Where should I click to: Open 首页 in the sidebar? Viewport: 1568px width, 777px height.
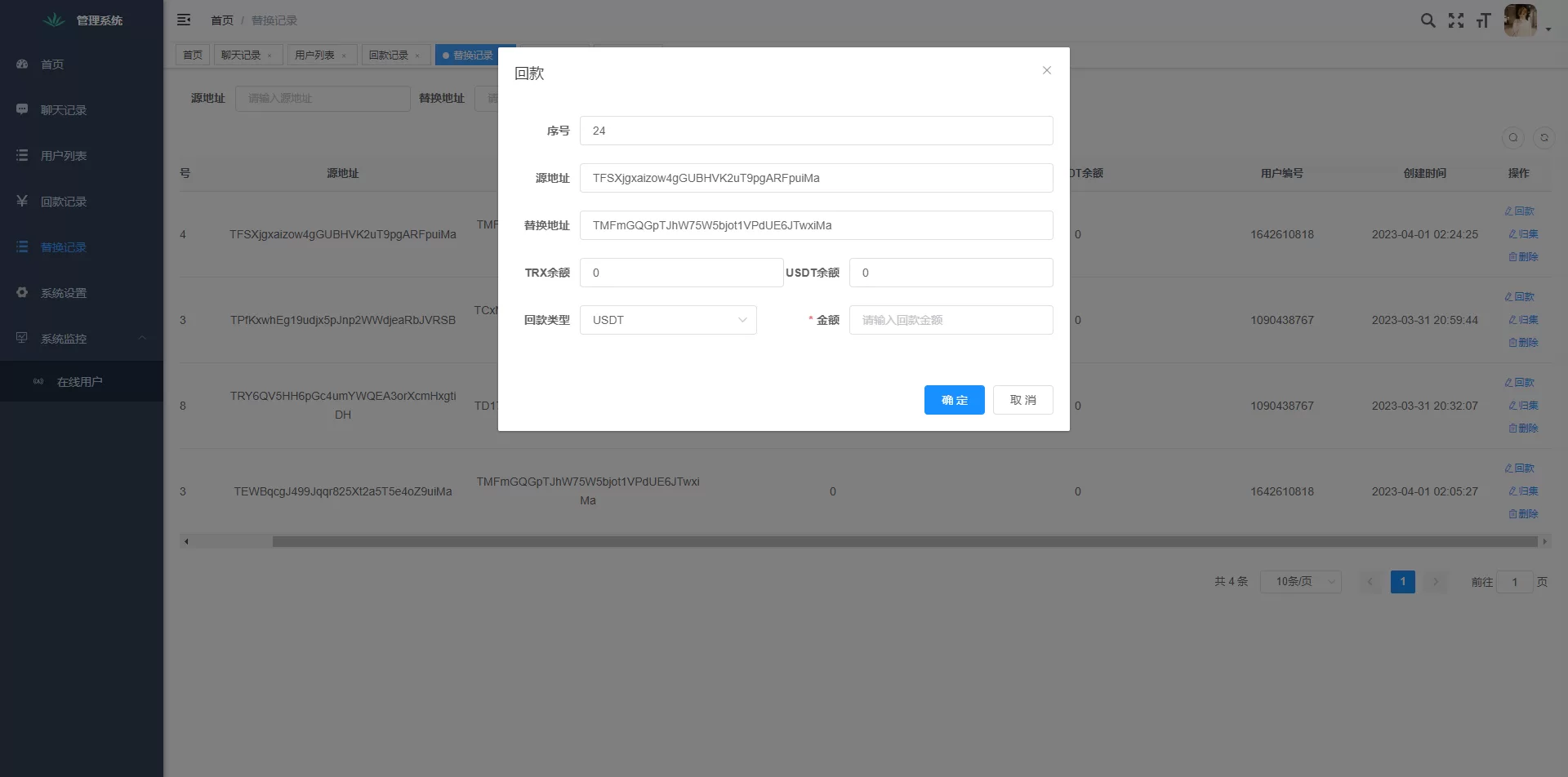tap(82, 64)
